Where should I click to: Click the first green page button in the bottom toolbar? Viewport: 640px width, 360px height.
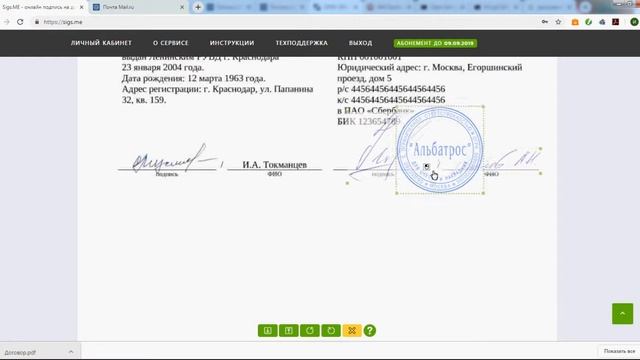[268, 330]
